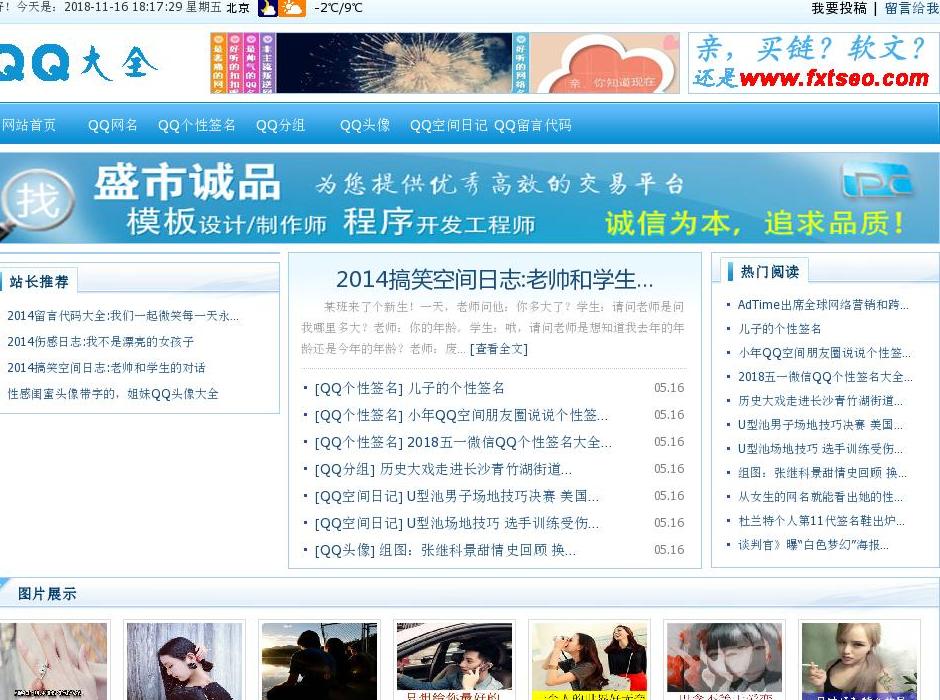Viewport: 940px width, 700px height.
Task: Click the [查看全文] link
Action: [x=499, y=348]
